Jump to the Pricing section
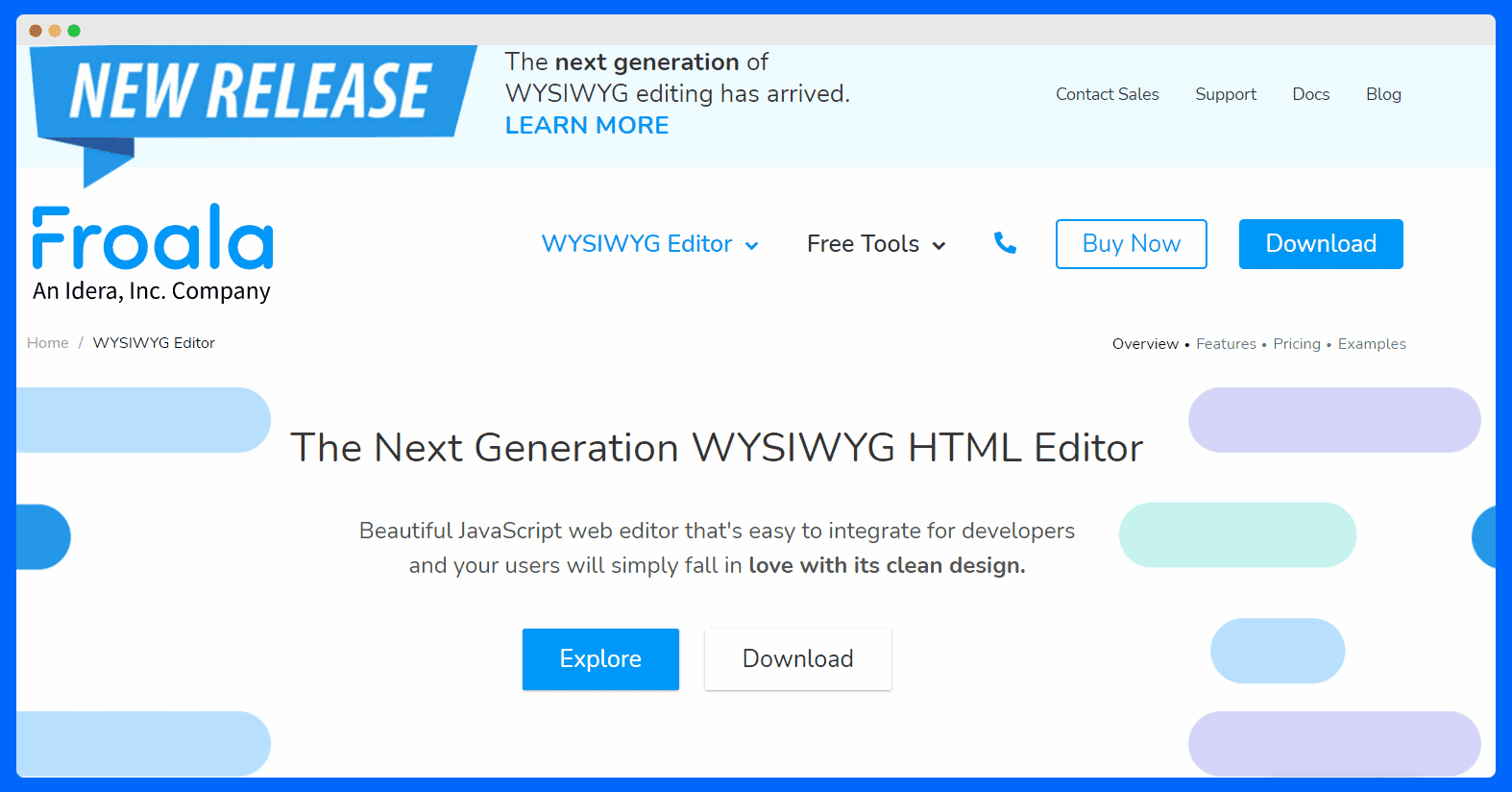 click(1297, 344)
